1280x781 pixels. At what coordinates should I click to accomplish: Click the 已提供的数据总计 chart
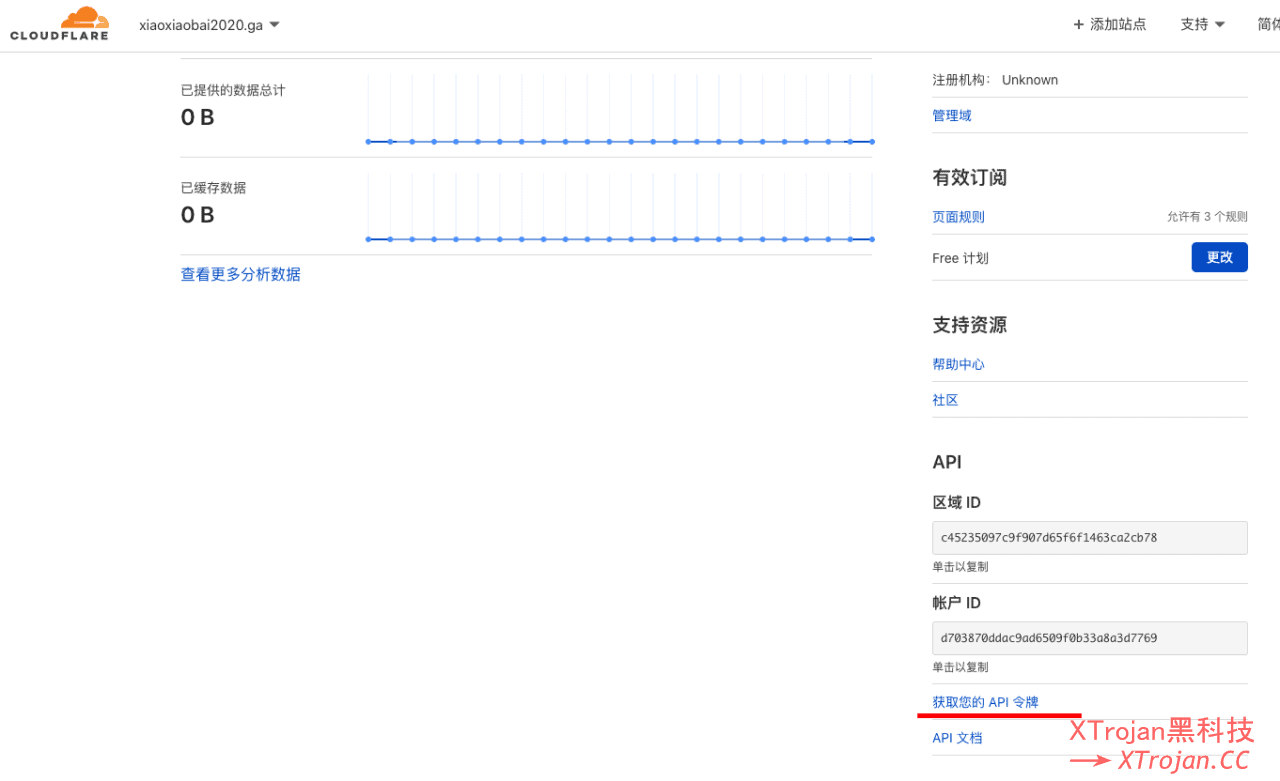click(620, 110)
